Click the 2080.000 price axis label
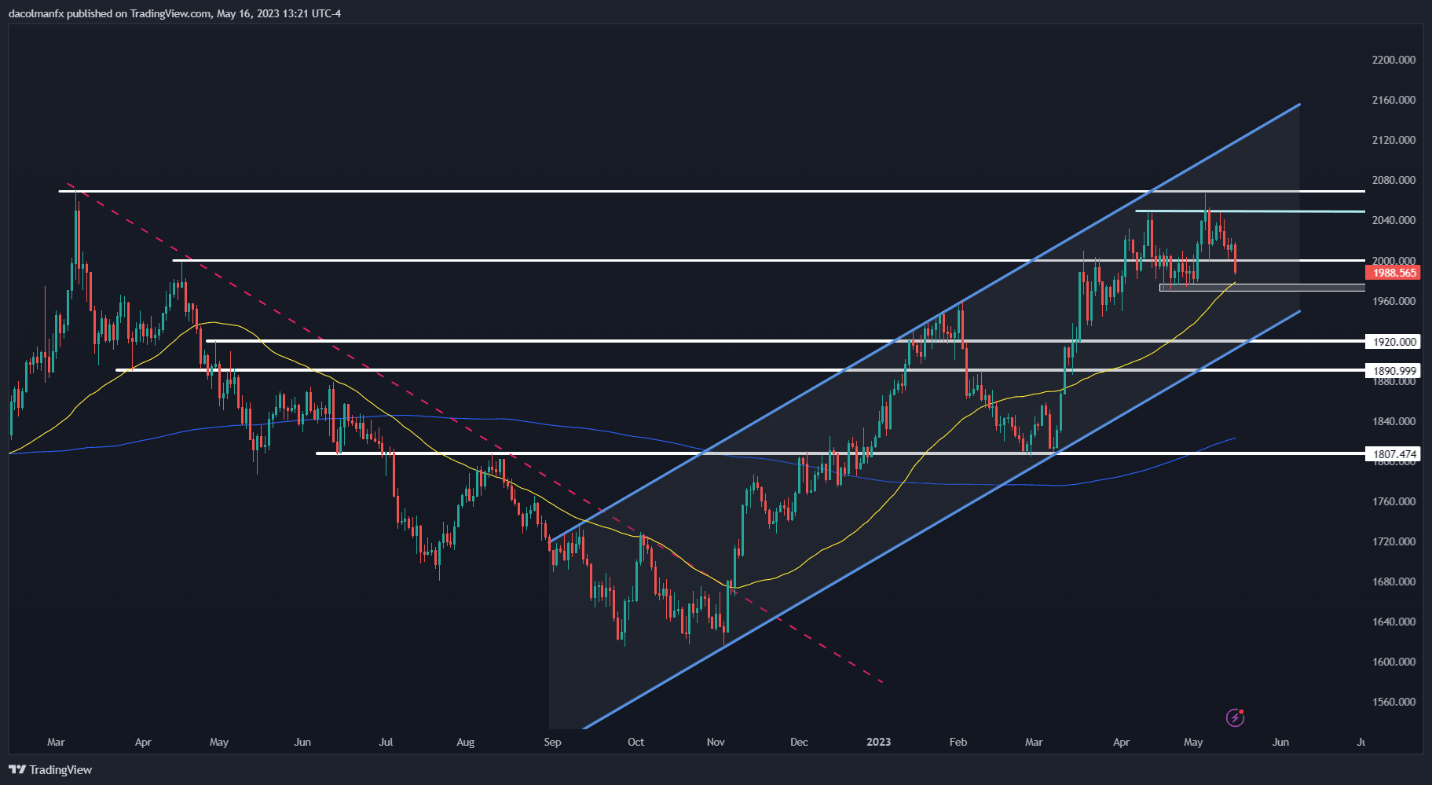The image size is (1432, 785). (x=1395, y=180)
